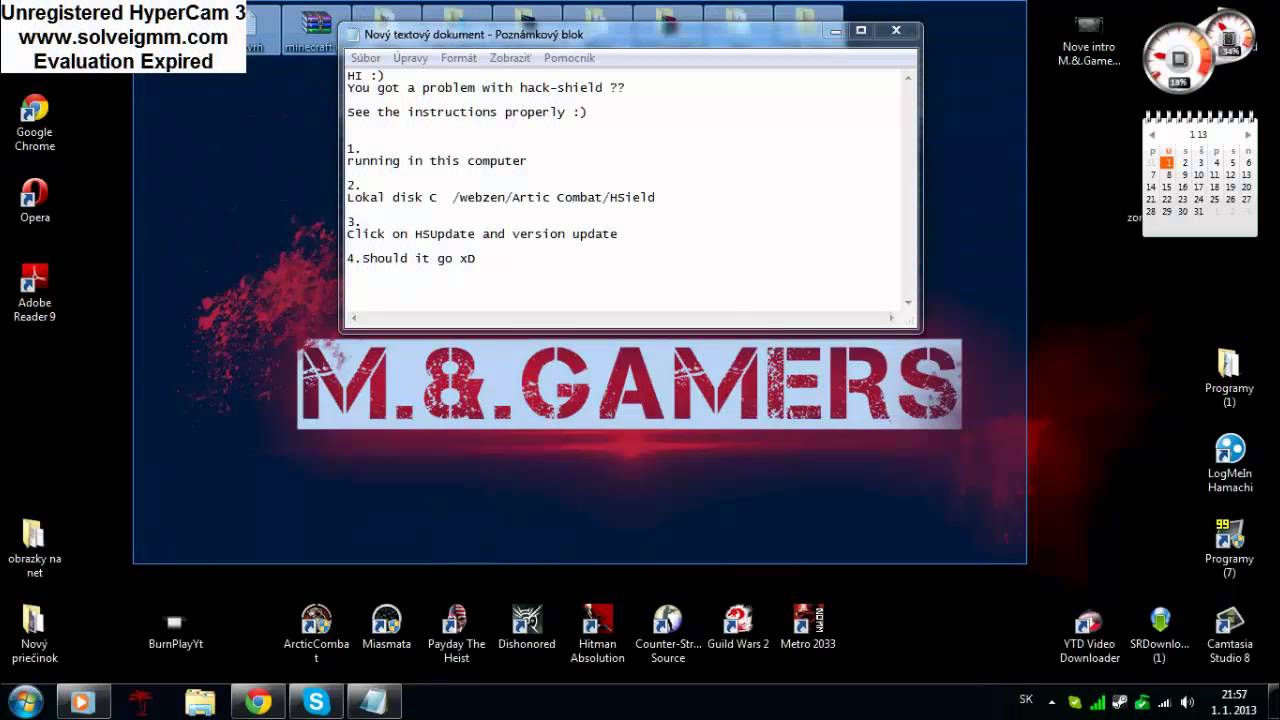Viewport: 1280px width, 720px height.
Task: Select day 31 in calendar gadget
Action: (1198, 211)
